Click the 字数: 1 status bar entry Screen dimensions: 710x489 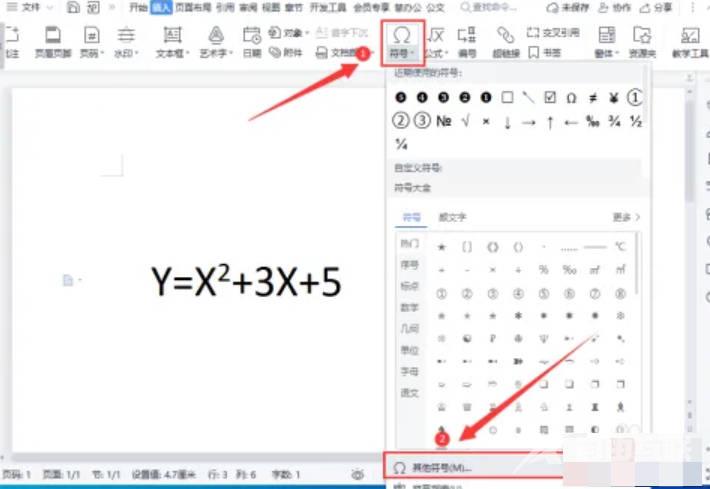pyautogui.click(x=286, y=475)
